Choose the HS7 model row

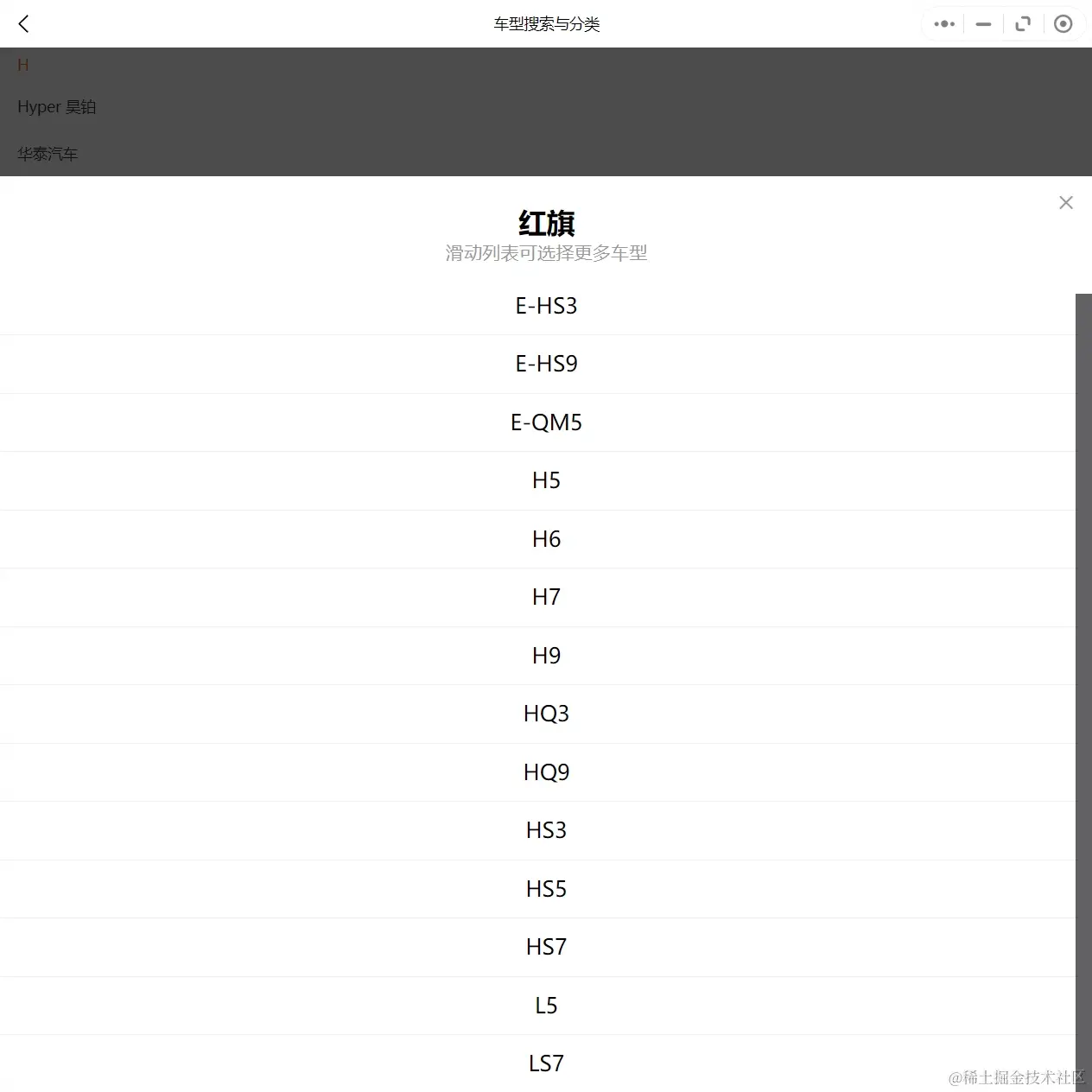point(538,947)
